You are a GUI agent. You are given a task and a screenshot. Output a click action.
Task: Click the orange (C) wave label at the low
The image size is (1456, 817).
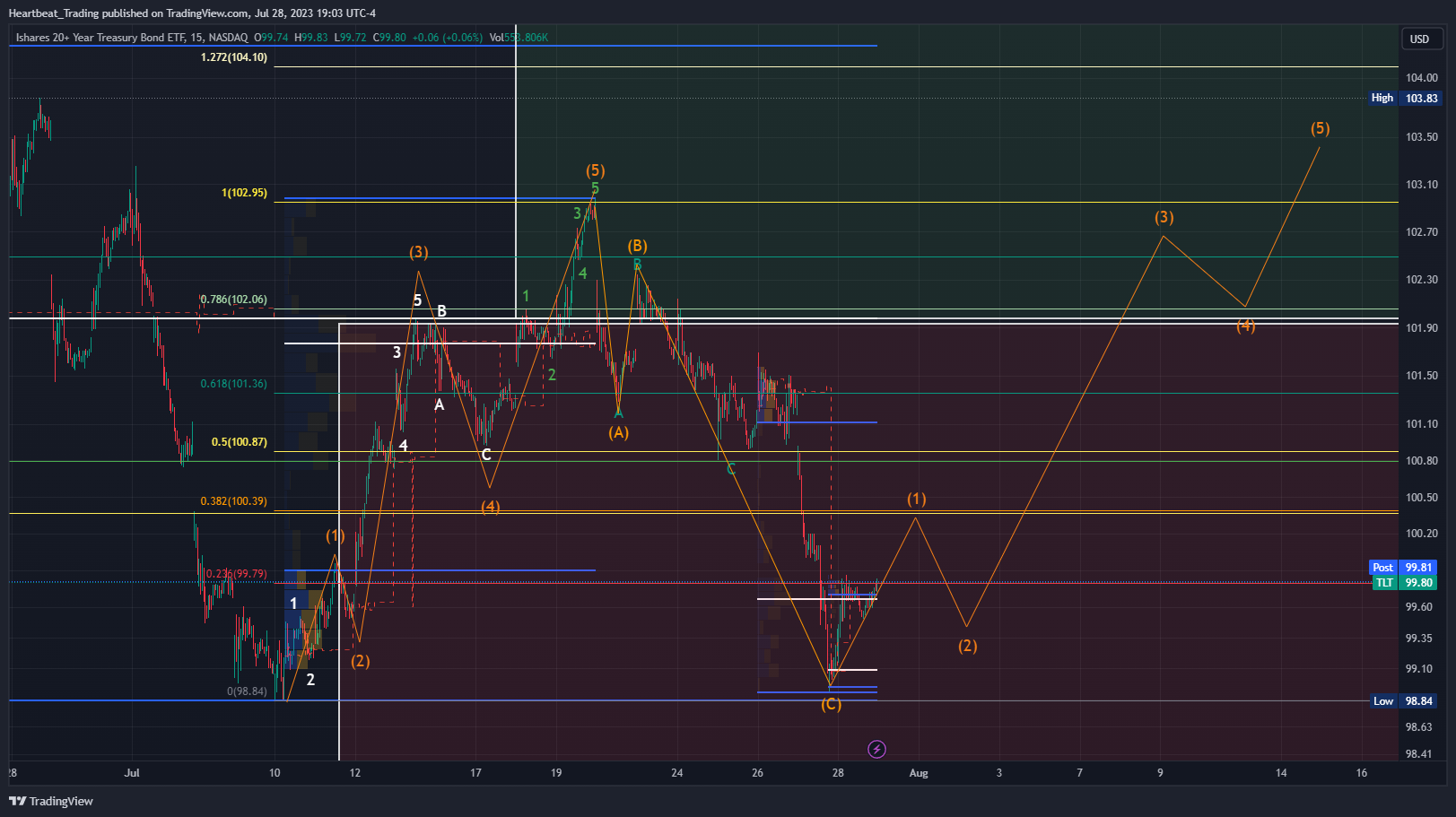click(832, 704)
